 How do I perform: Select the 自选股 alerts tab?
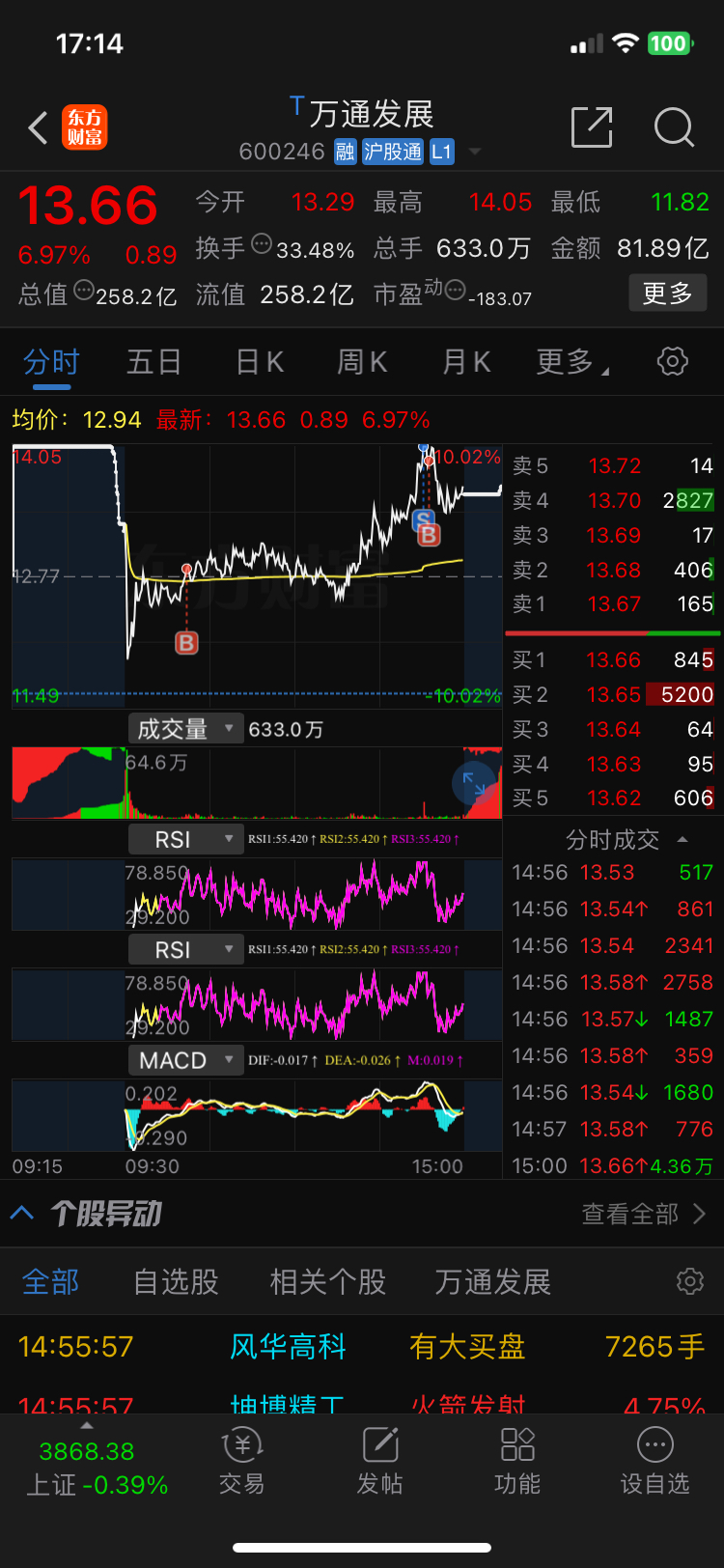(176, 1281)
